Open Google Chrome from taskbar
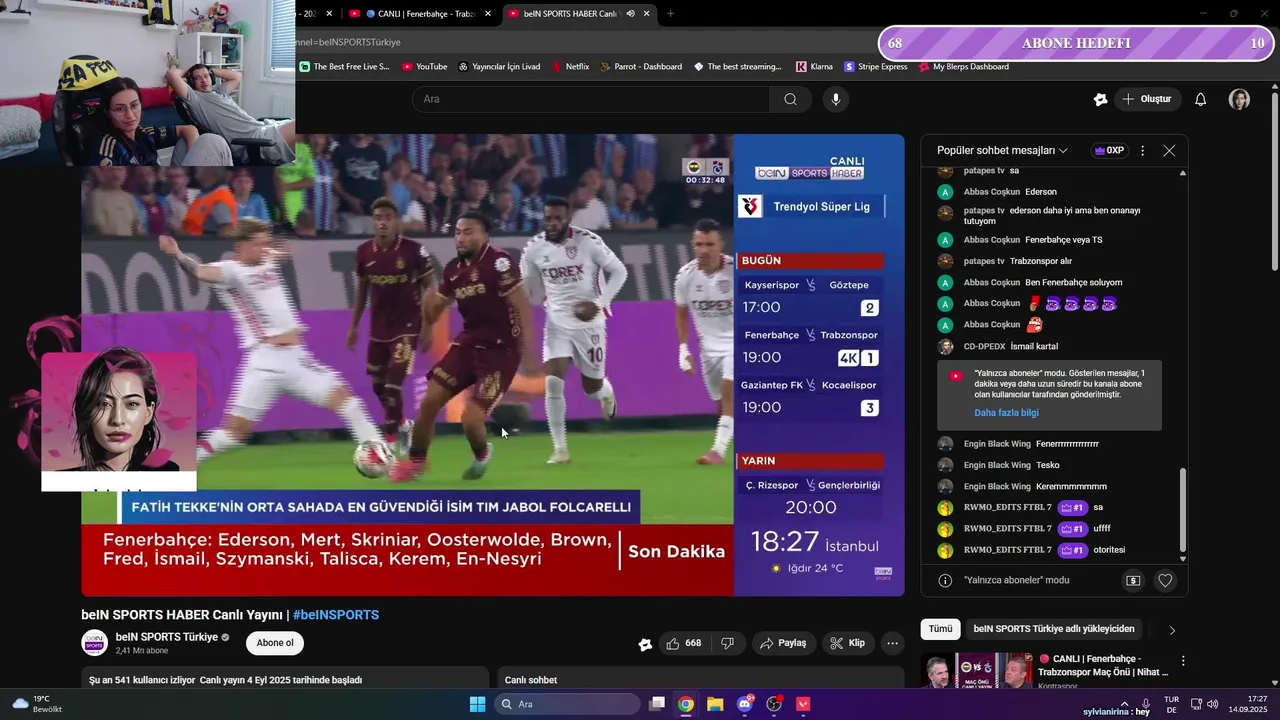The width and height of the screenshot is (1280, 720). (x=686, y=704)
